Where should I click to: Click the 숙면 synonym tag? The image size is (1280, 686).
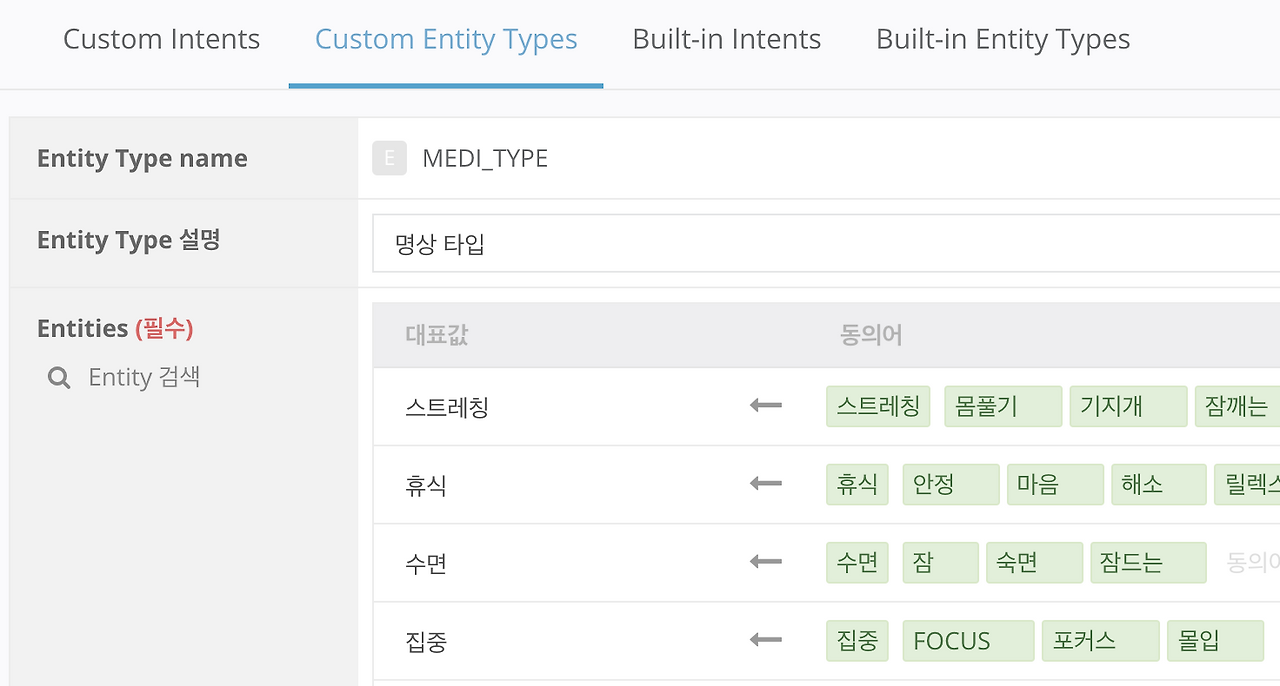coord(1034,563)
